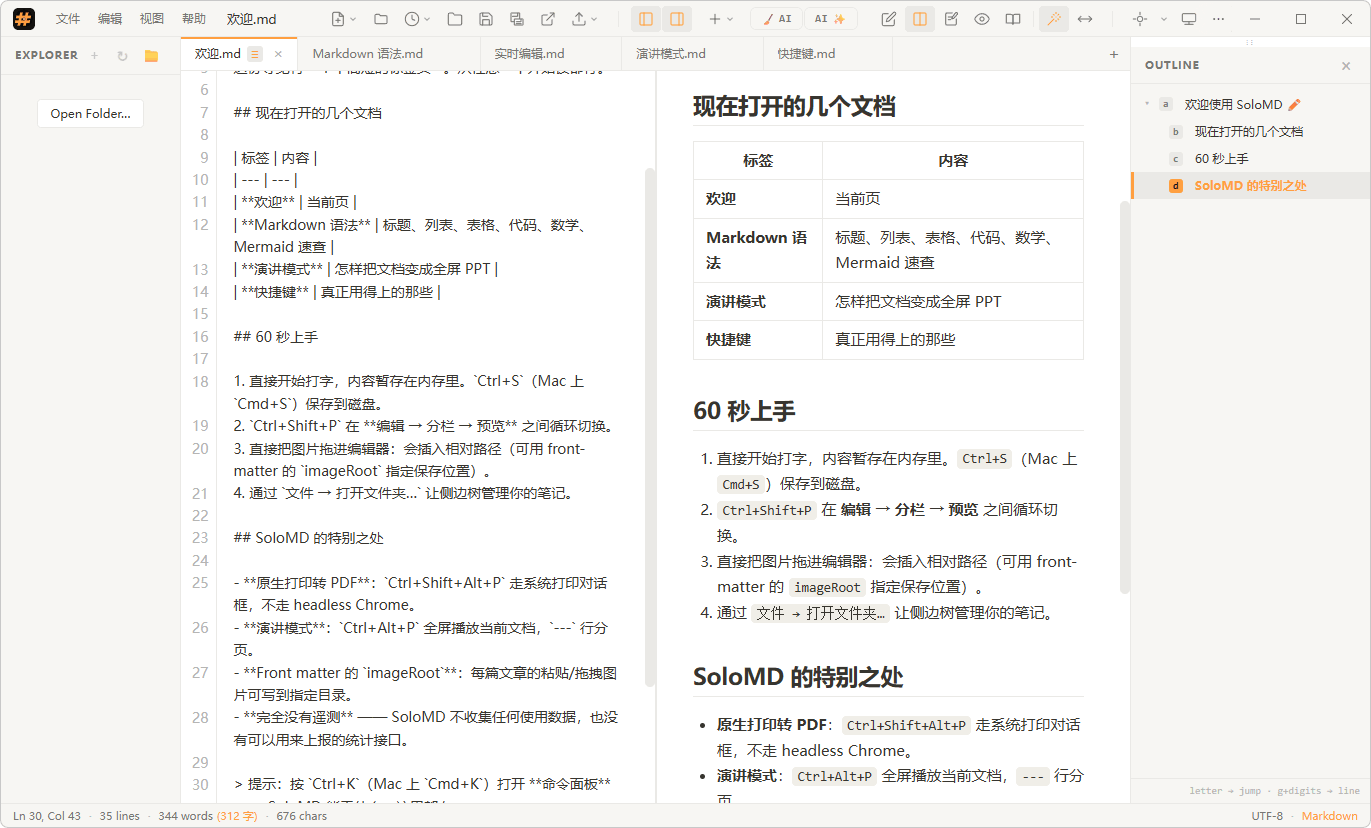Screen dimensions: 1371x828
Task: Click the AI sparkle button
Action: tap(829, 19)
